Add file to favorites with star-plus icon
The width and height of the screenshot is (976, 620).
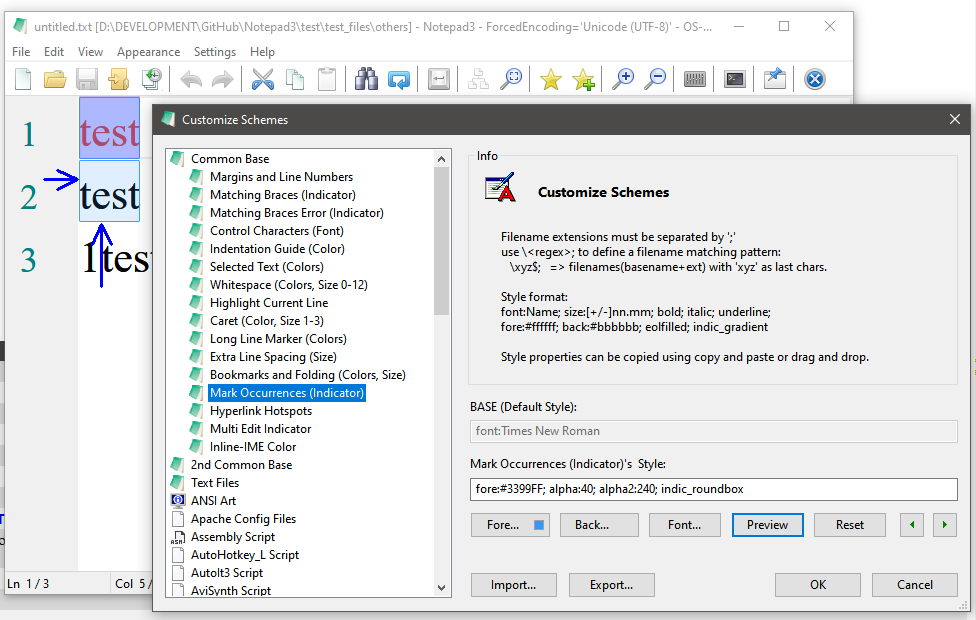coord(583,78)
